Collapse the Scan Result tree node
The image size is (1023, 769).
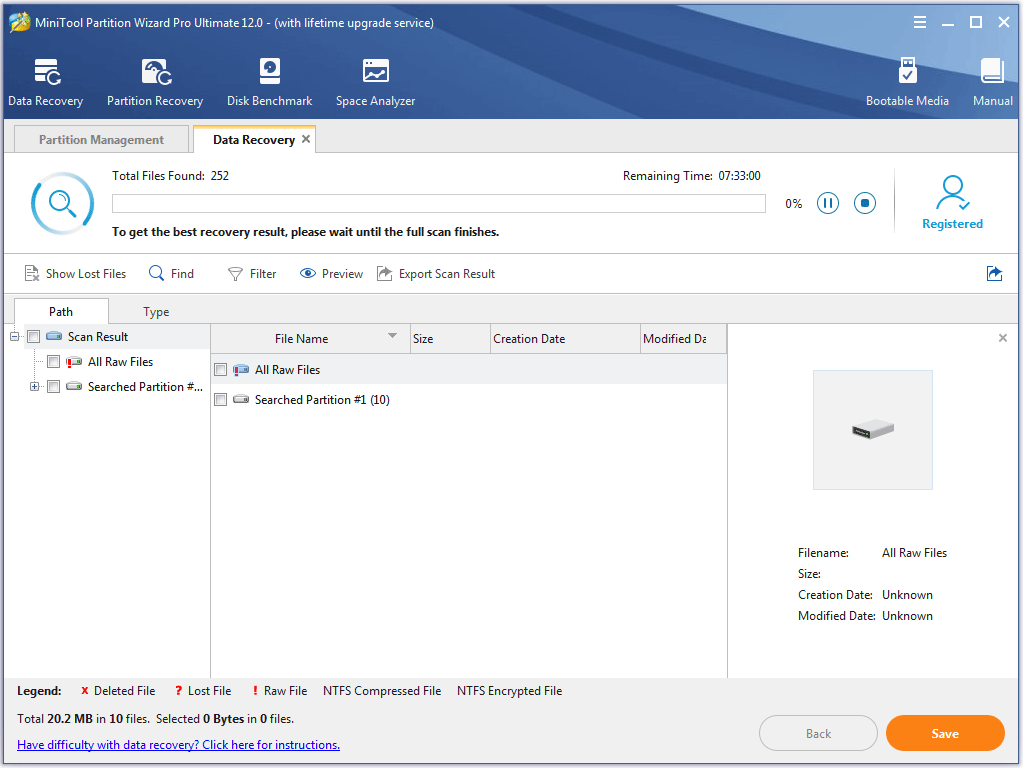[x=13, y=337]
